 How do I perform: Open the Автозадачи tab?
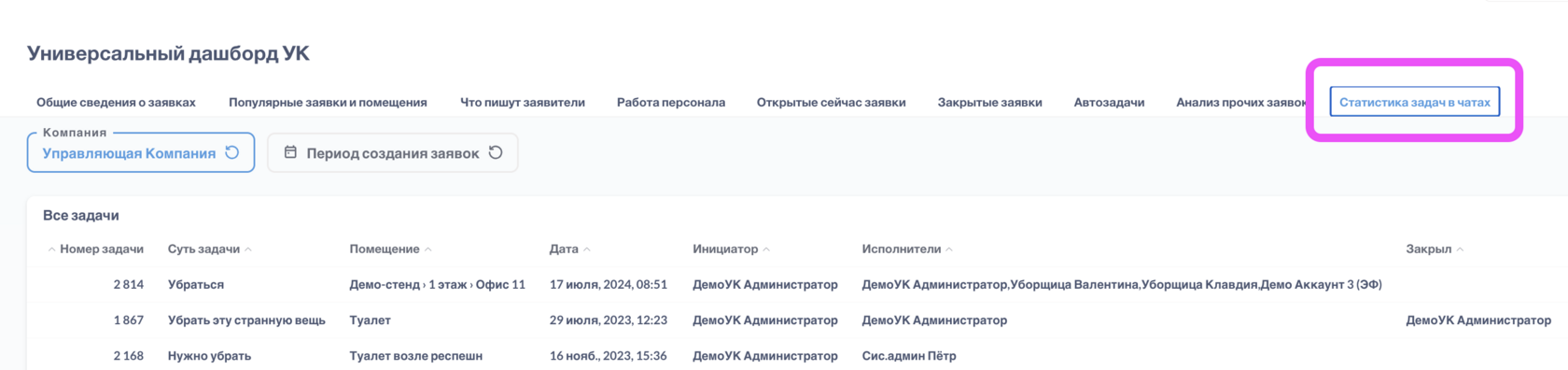pos(1109,103)
